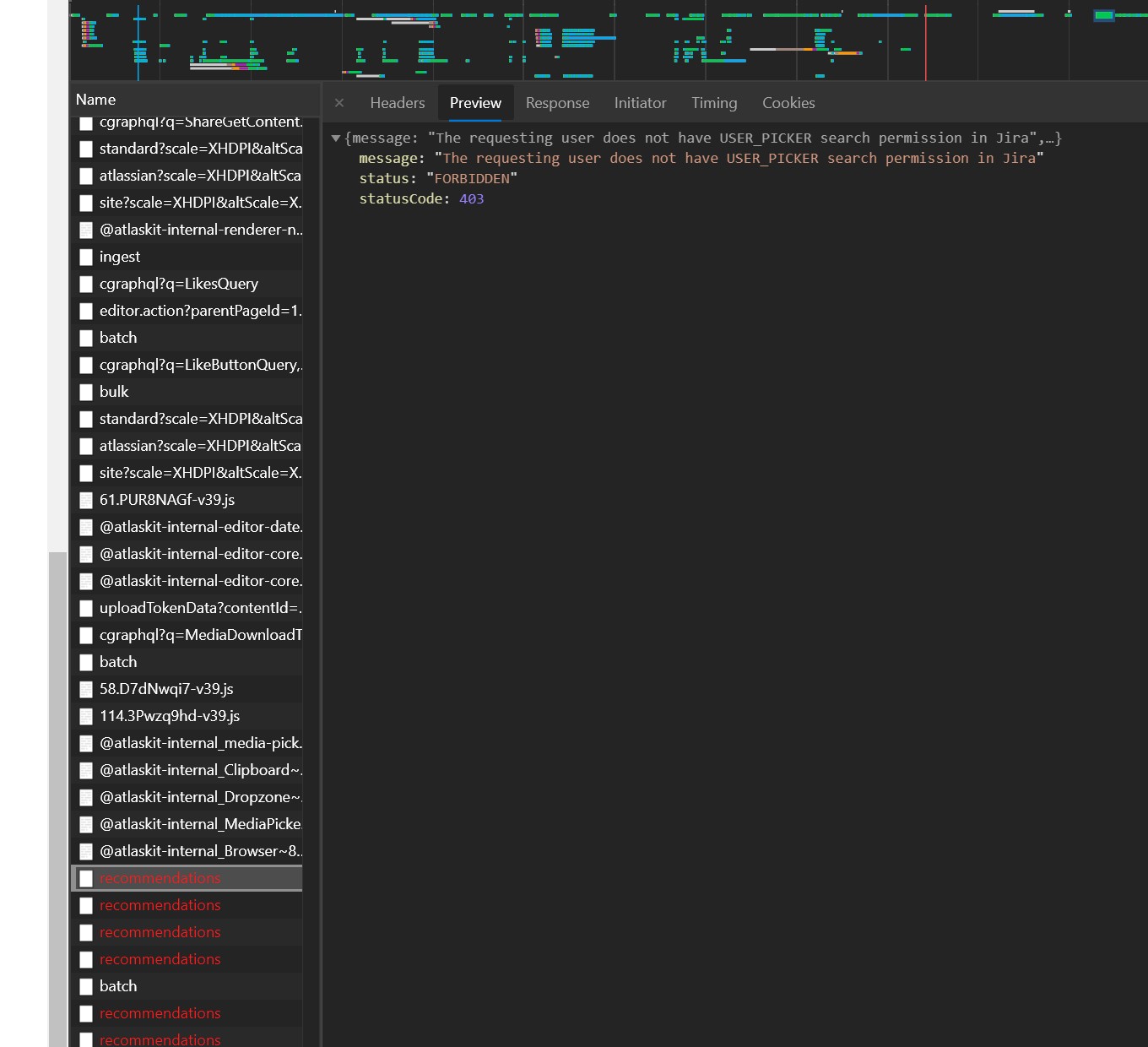Click the red marker in timeline overview
The image size is (1148, 1047).
point(926,42)
